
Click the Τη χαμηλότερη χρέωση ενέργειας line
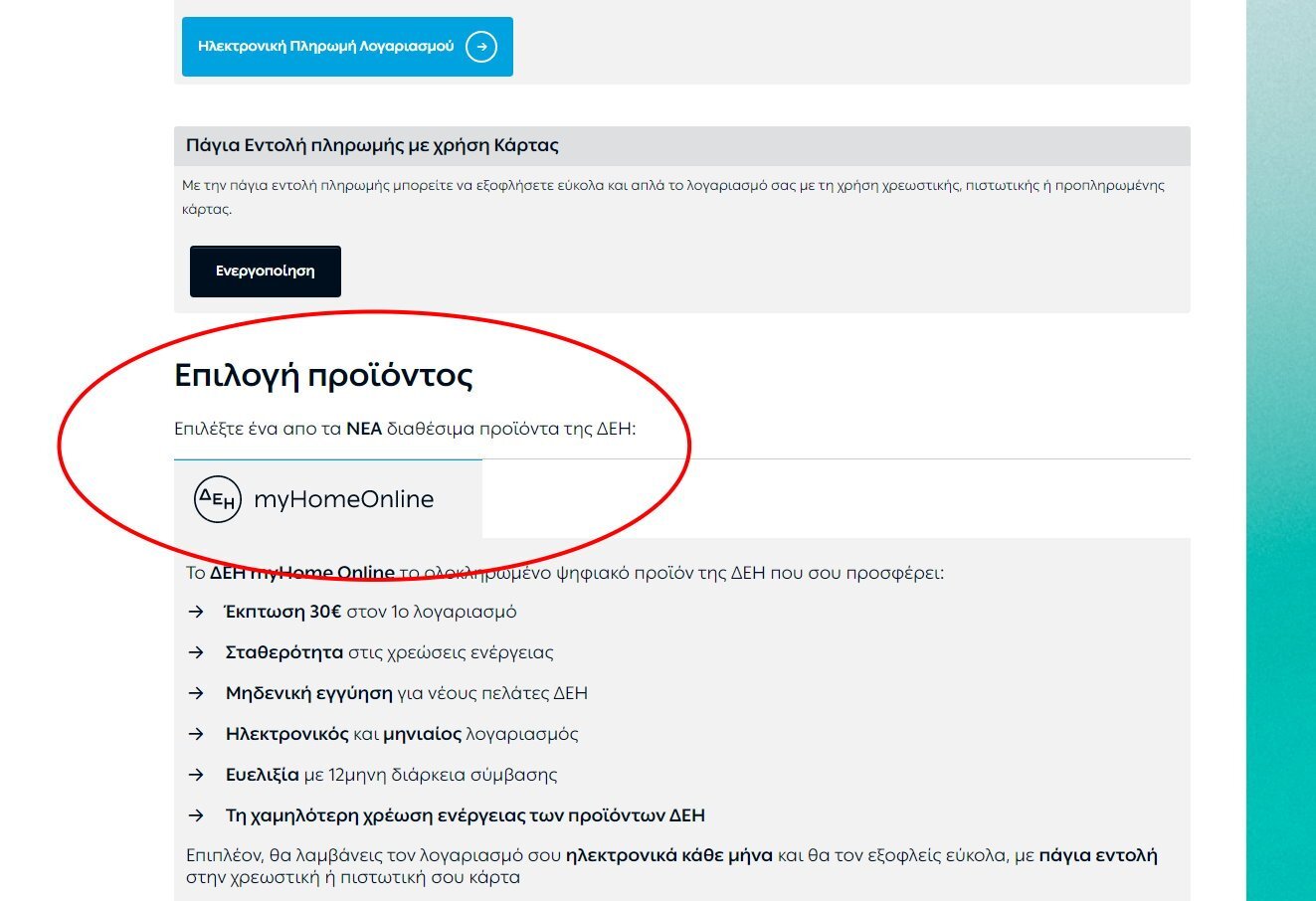tap(466, 815)
